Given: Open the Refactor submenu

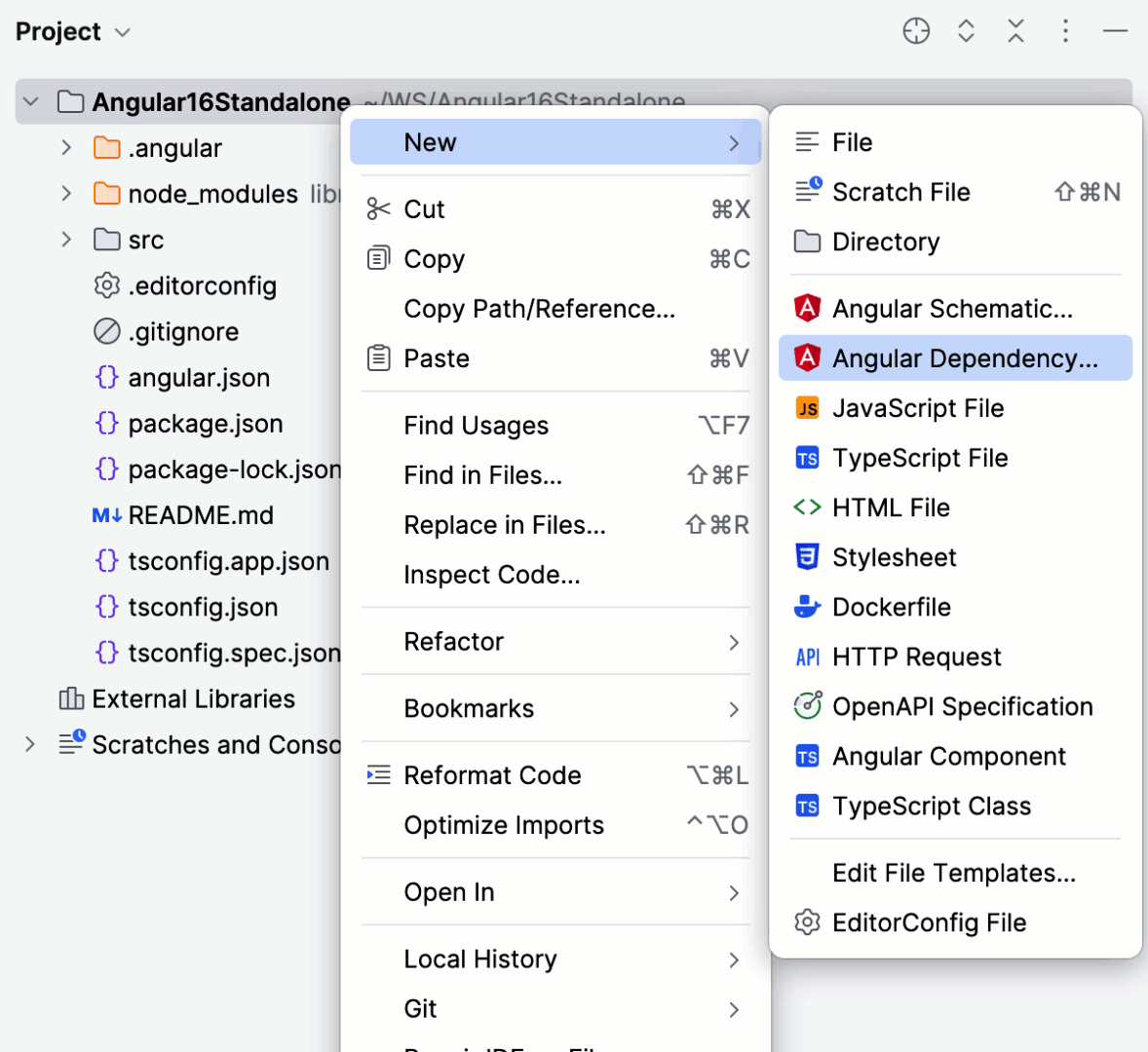Looking at the screenshot, I should [454, 641].
